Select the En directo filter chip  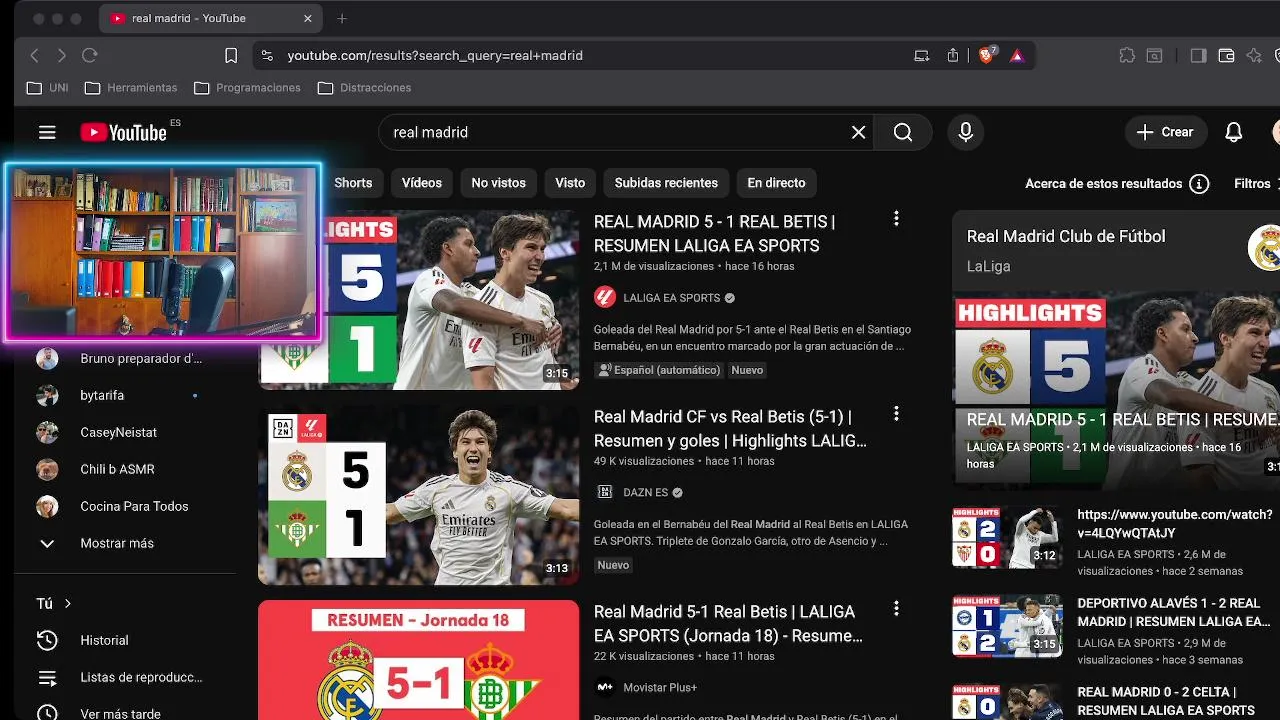(x=776, y=183)
